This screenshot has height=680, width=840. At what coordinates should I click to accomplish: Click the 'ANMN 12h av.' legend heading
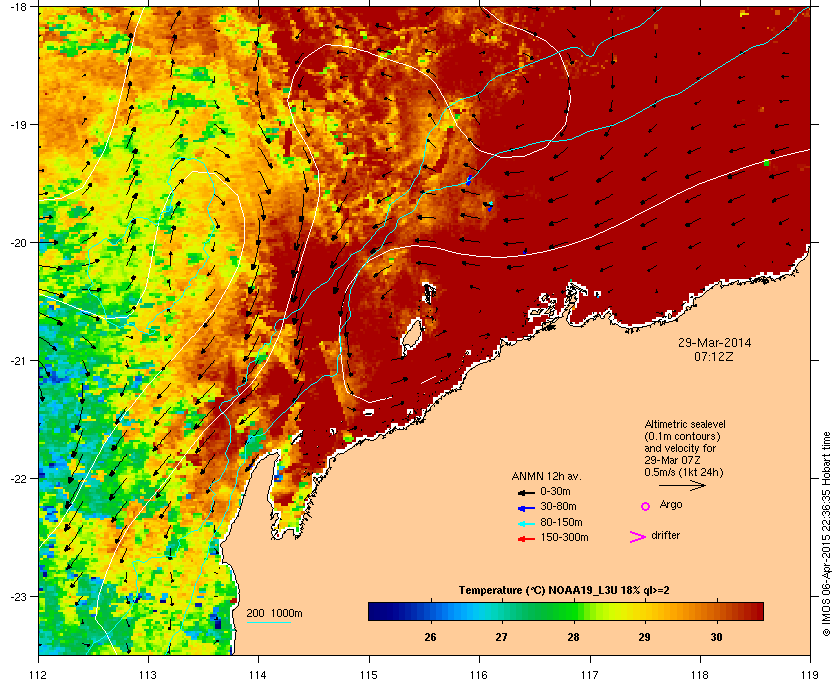(546, 476)
